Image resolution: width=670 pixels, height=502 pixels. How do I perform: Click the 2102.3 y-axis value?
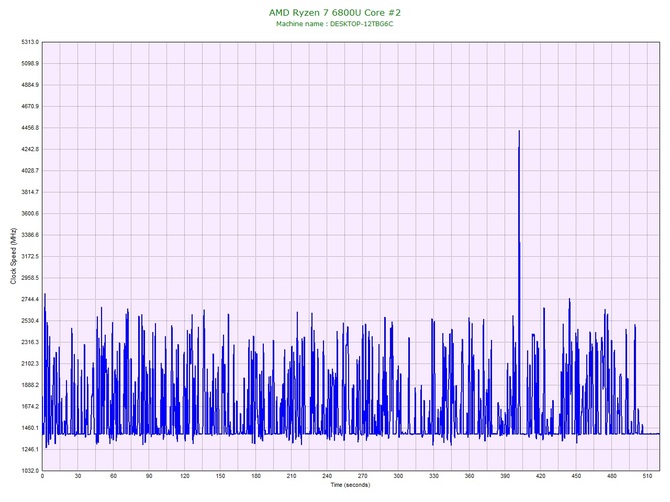point(30,364)
